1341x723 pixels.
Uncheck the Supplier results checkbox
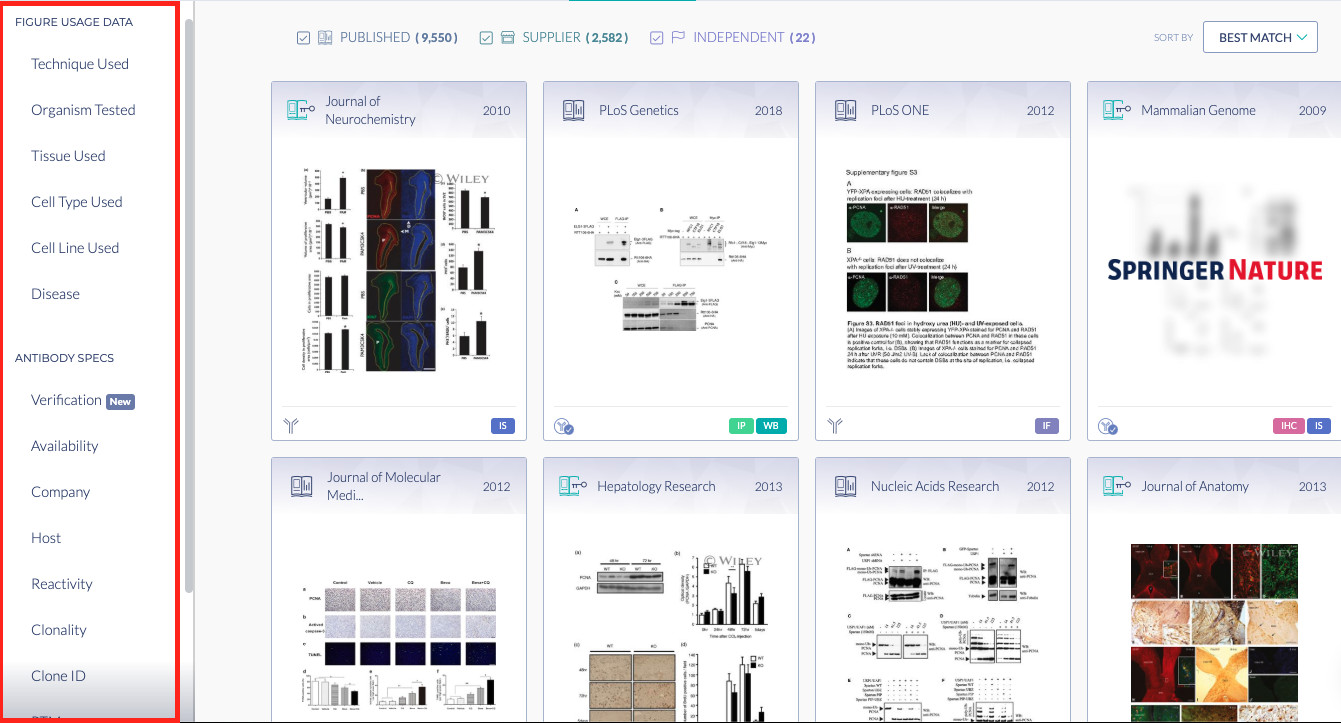(486, 38)
